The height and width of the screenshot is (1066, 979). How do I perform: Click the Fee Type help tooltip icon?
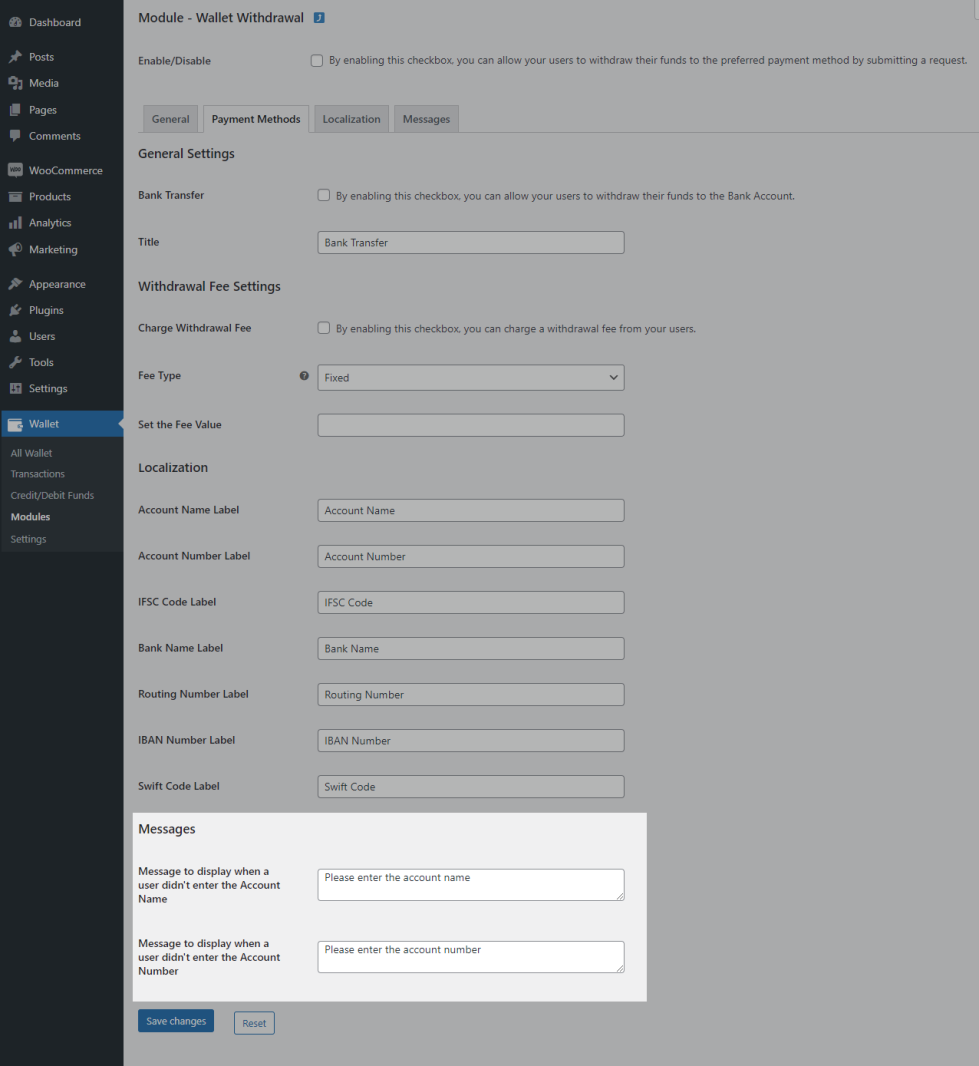click(x=304, y=376)
